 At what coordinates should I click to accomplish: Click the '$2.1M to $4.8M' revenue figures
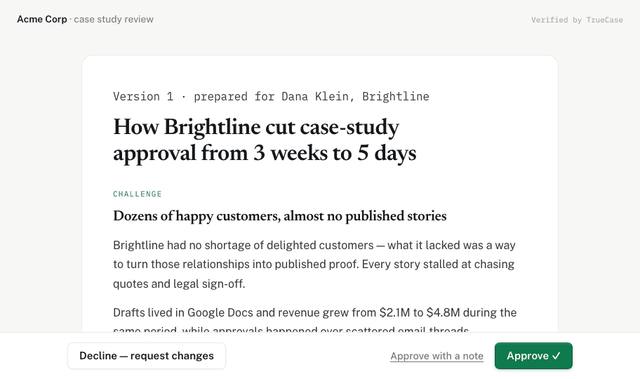point(420,313)
